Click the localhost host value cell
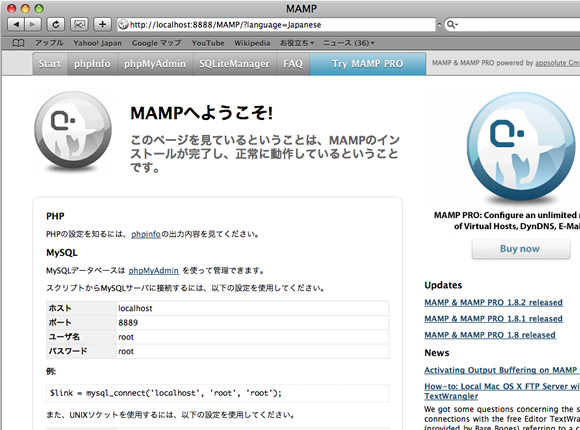The width and height of the screenshot is (580, 430). tap(252, 308)
